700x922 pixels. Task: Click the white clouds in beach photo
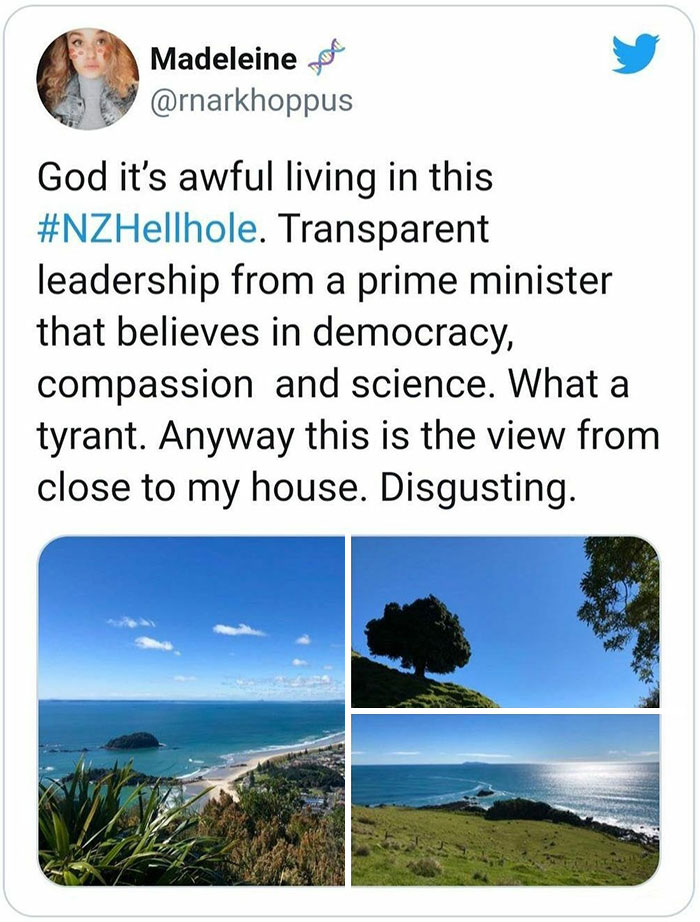click(238, 630)
